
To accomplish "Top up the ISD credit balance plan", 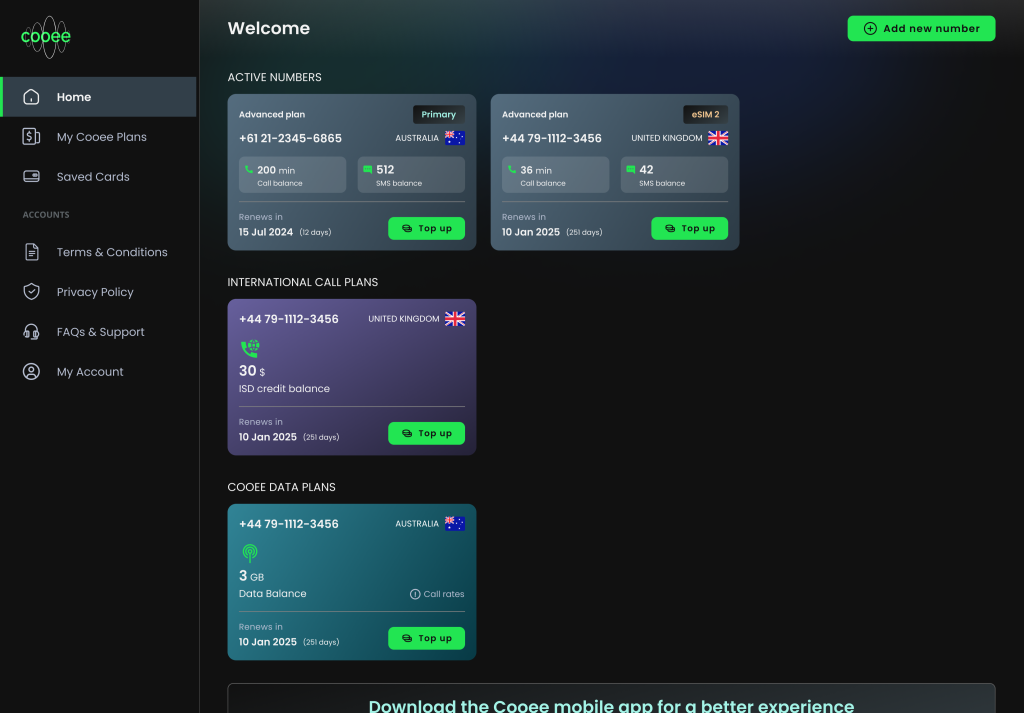I will coord(426,434).
